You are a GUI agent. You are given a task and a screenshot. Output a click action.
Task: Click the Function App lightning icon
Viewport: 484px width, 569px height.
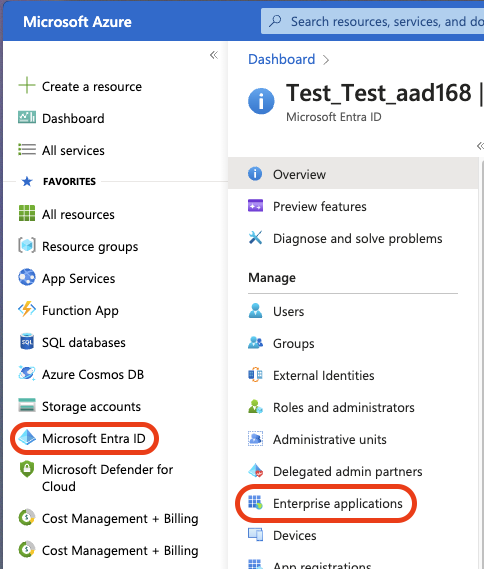27,310
